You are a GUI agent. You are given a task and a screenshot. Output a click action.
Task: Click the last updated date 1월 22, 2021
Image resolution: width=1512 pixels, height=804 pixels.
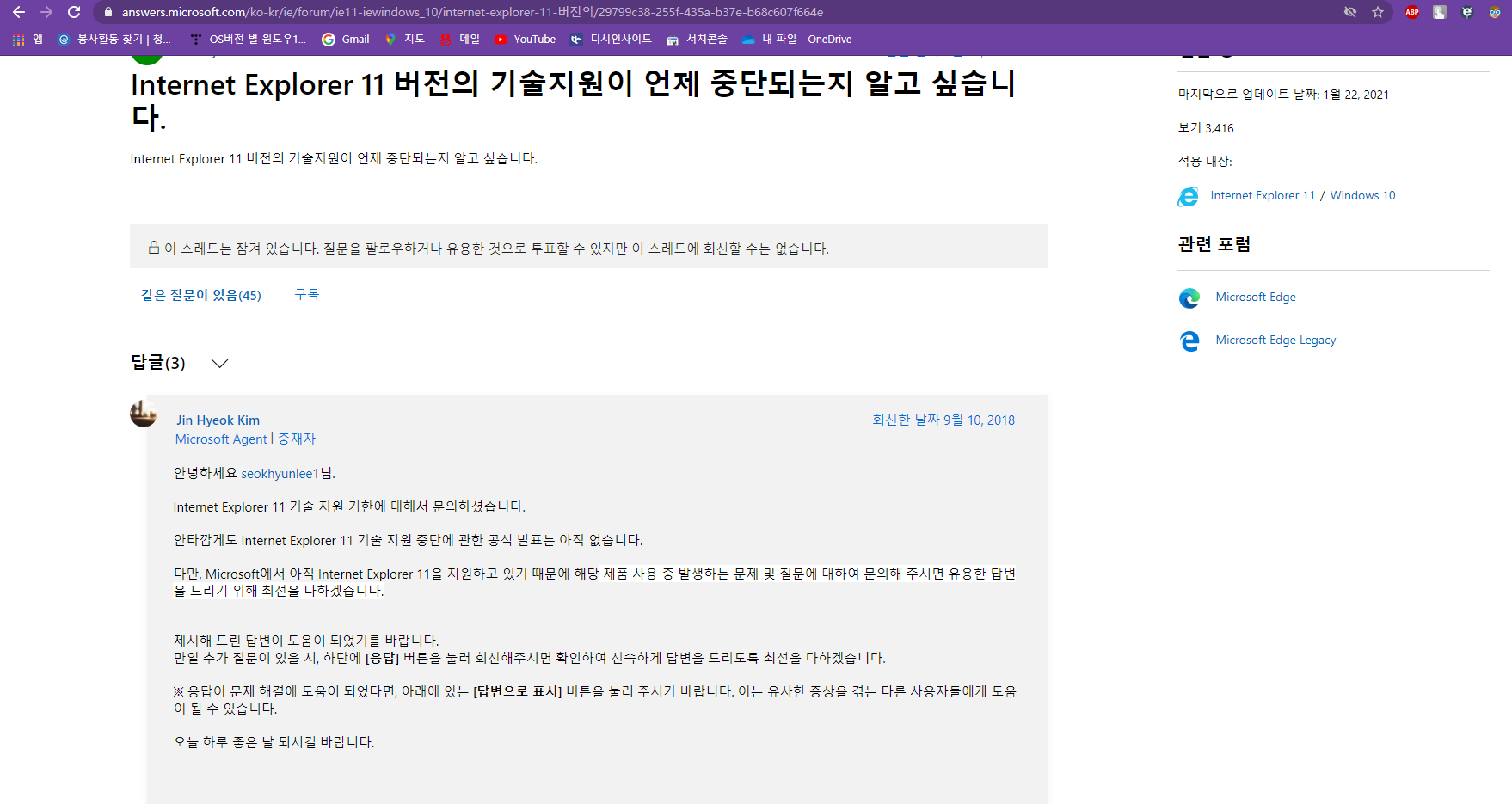click(x=1355, y=95)
